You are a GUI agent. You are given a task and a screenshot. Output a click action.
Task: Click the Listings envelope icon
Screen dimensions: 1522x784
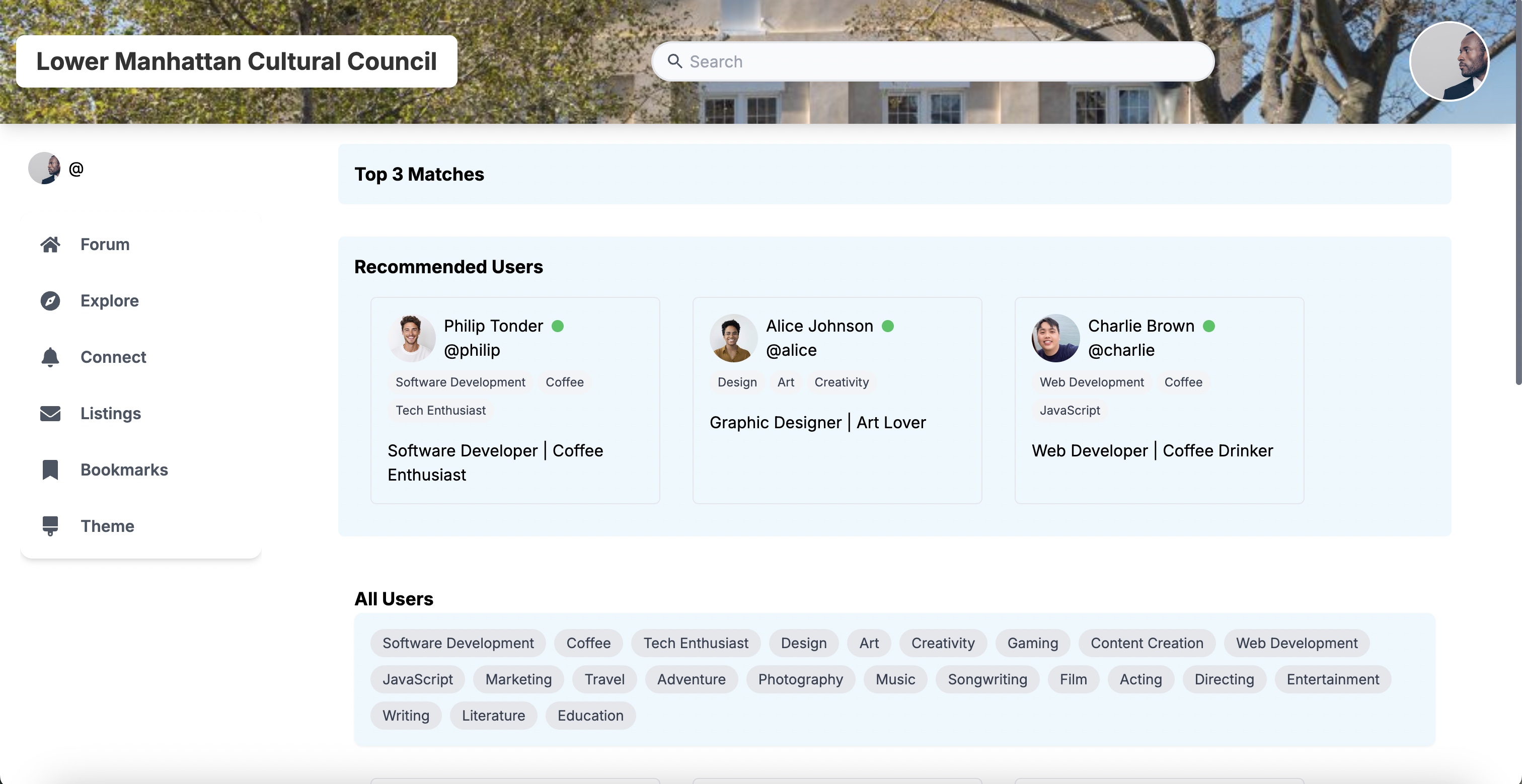pos(50,414)
